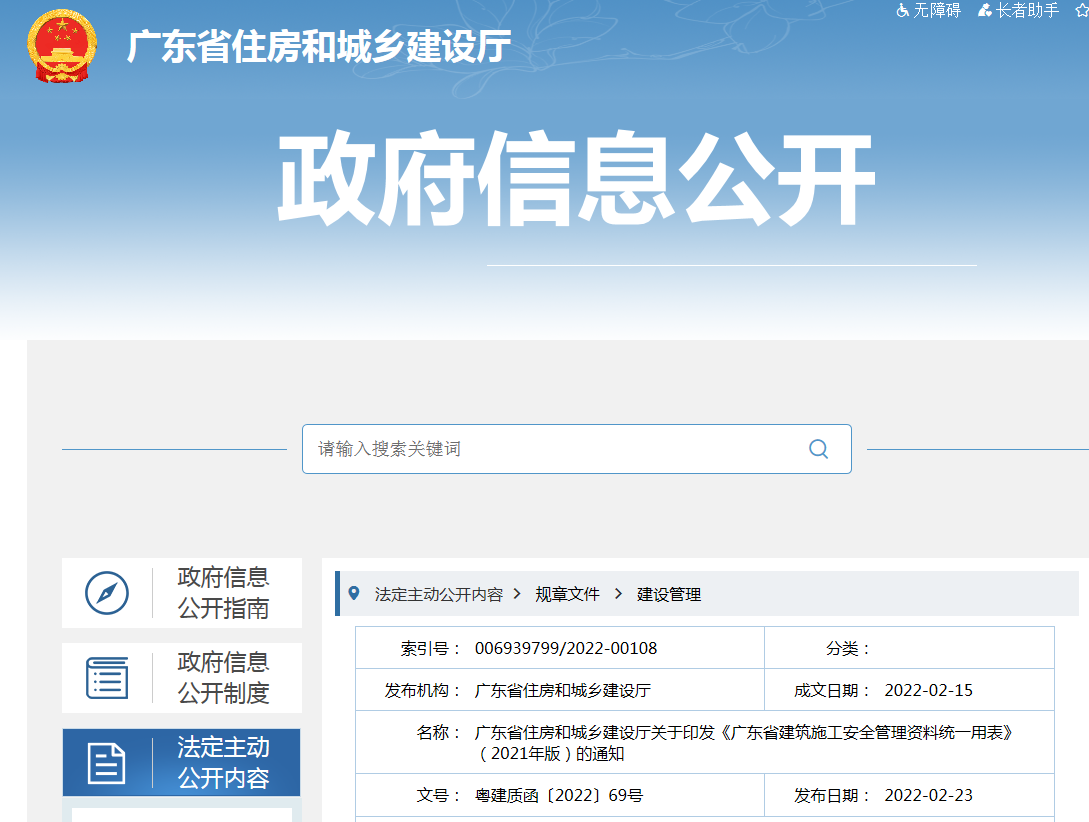
Task: Click the document icon for 法定主动公开内容
Action: click(107, 763)
